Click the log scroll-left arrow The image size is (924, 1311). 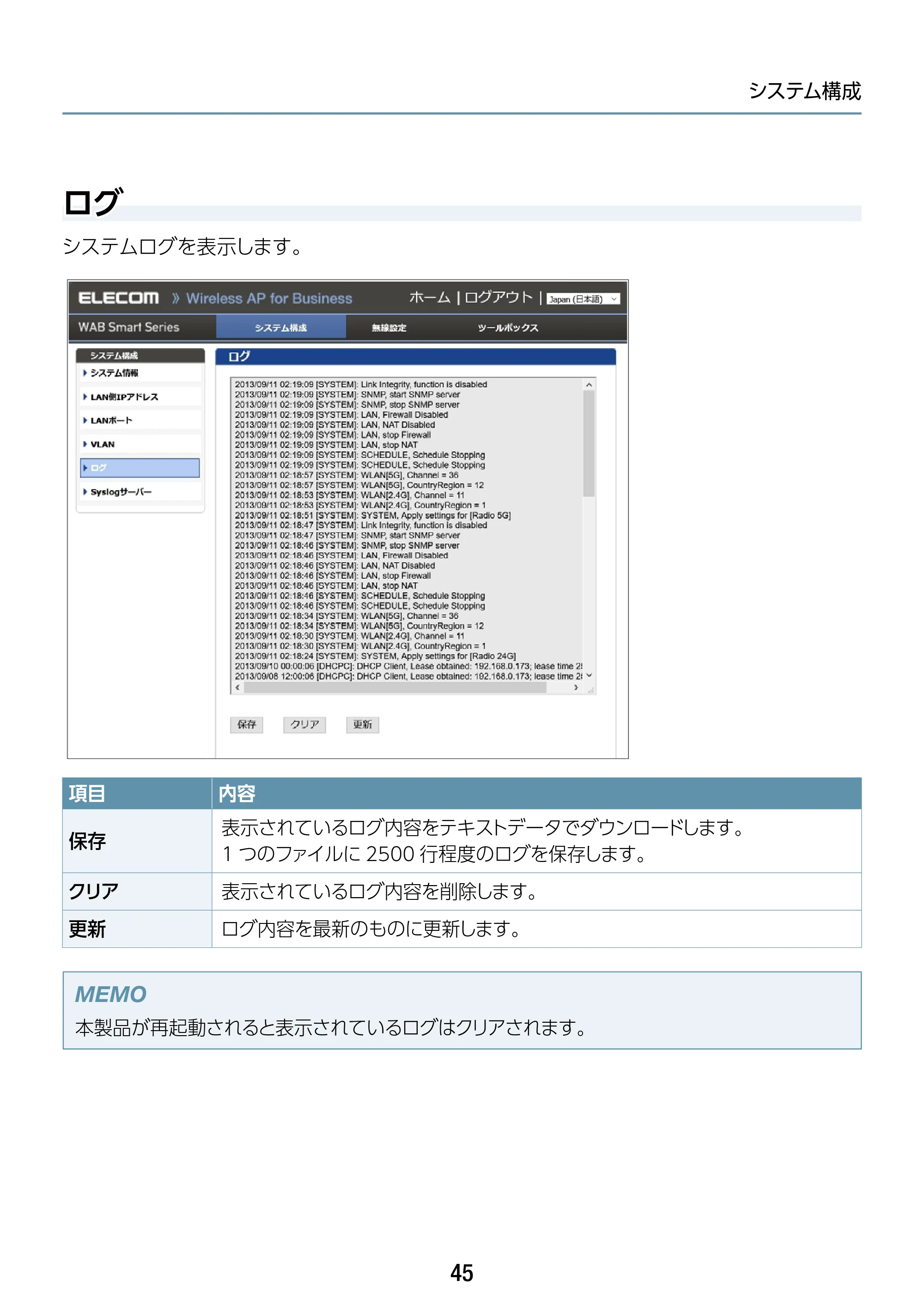click(x=237, y=688)
